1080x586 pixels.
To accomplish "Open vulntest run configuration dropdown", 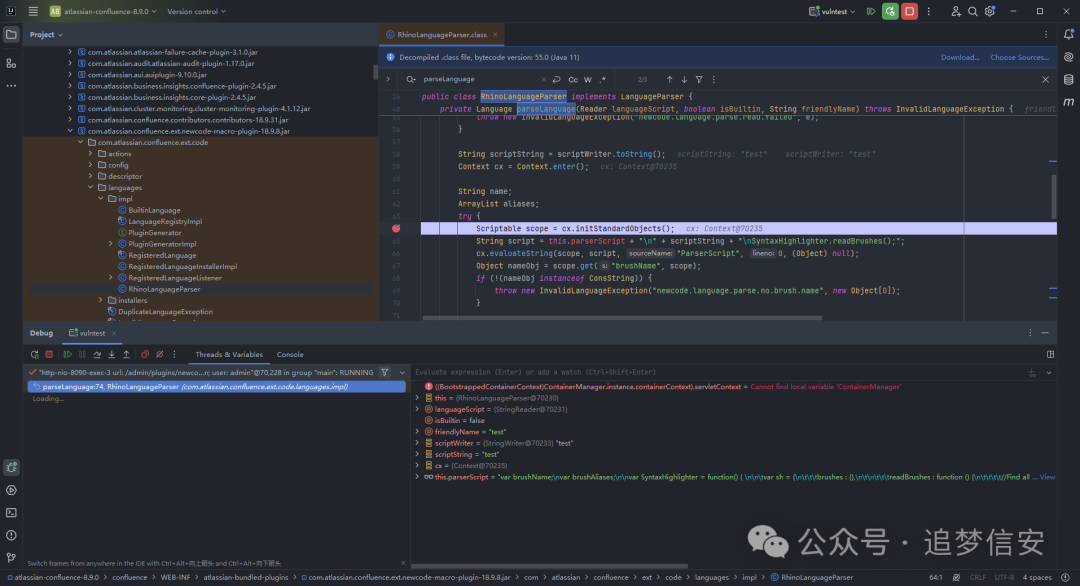I will point(832,11).
